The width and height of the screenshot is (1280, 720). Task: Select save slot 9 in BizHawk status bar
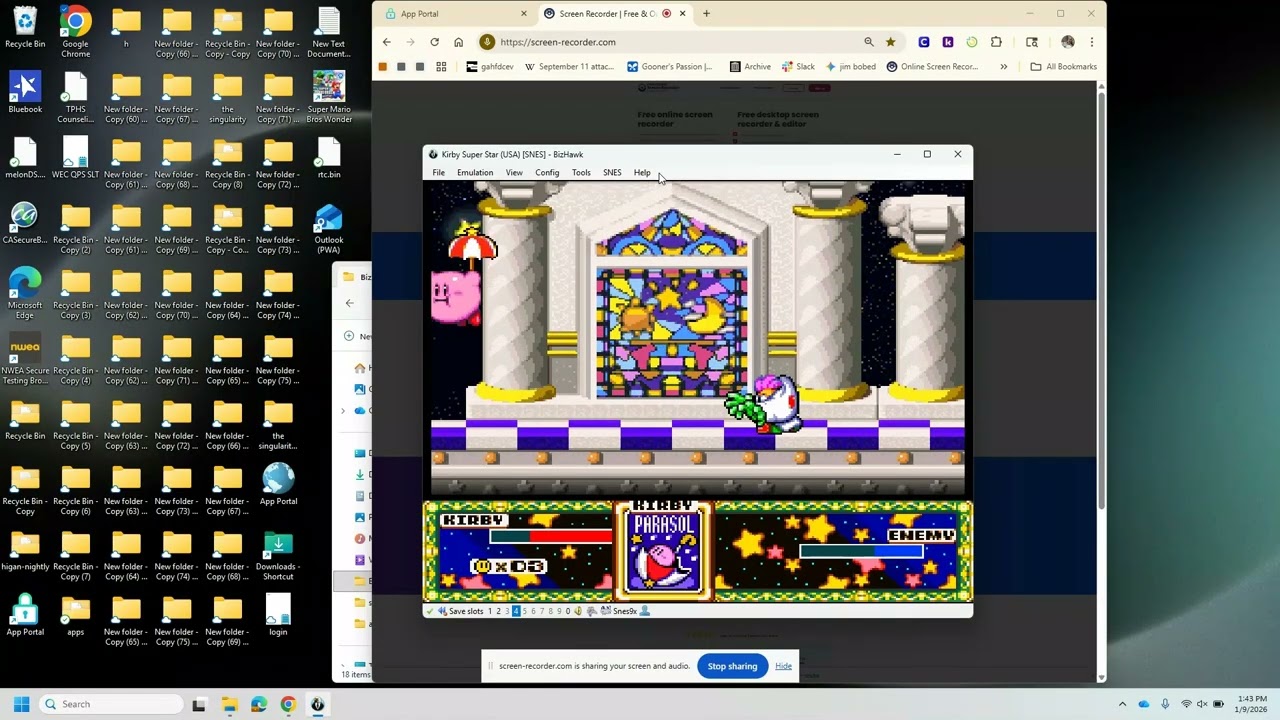point(559,611)
